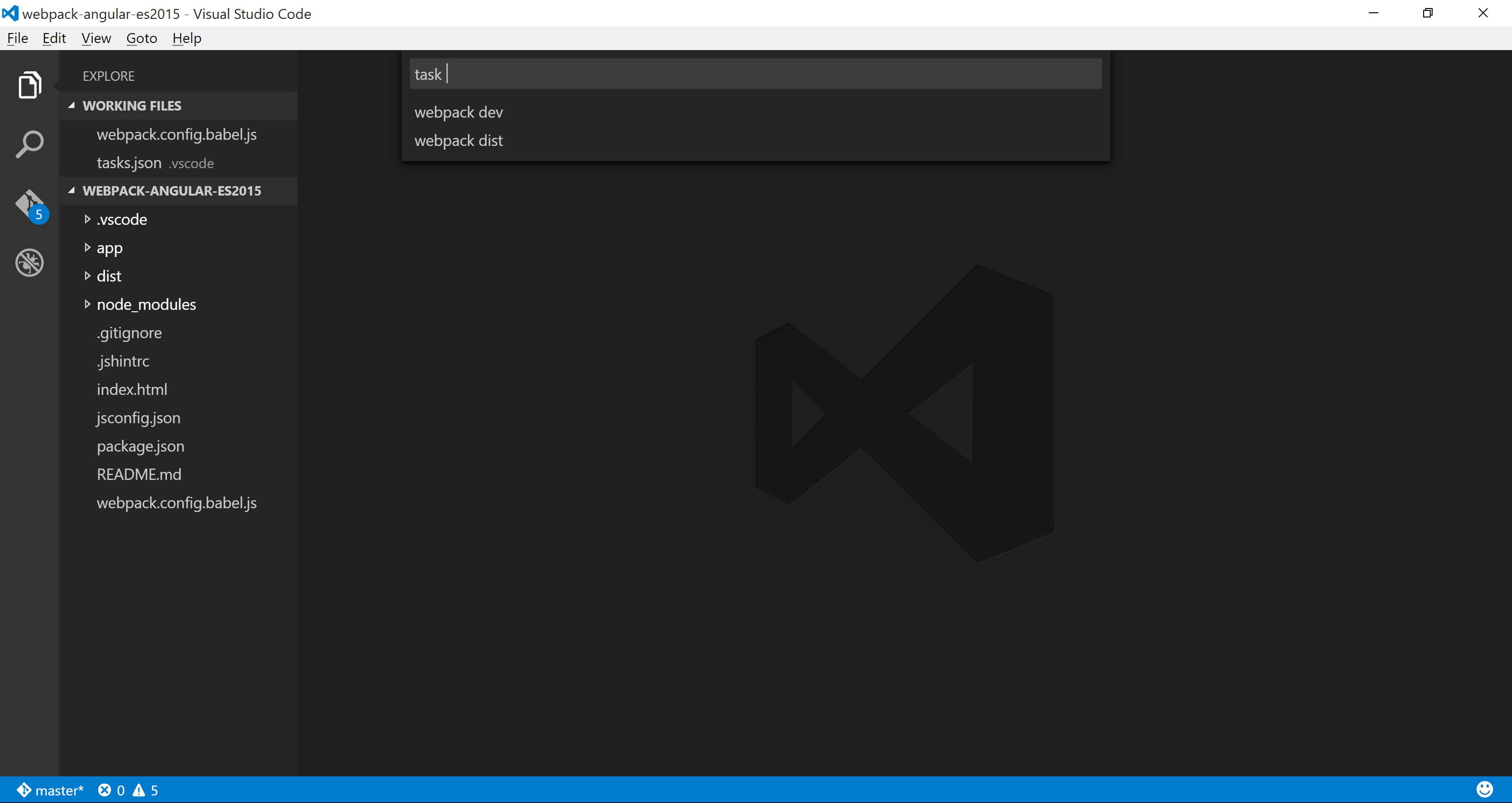The image size is (1512, 803).
Task: Open package.json in the file tree
Action: [140, 446]
